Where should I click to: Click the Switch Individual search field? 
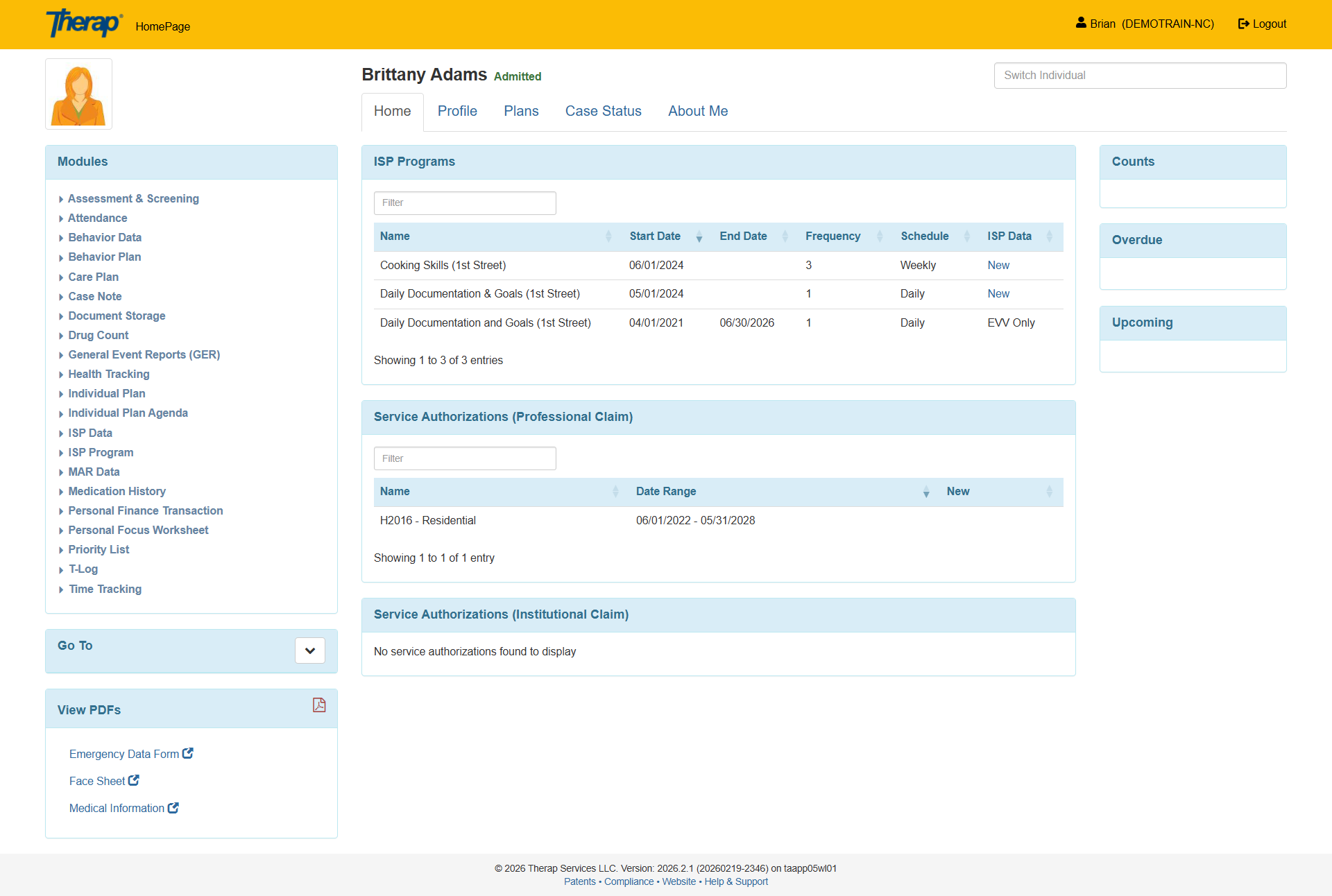pos(1140,76)
